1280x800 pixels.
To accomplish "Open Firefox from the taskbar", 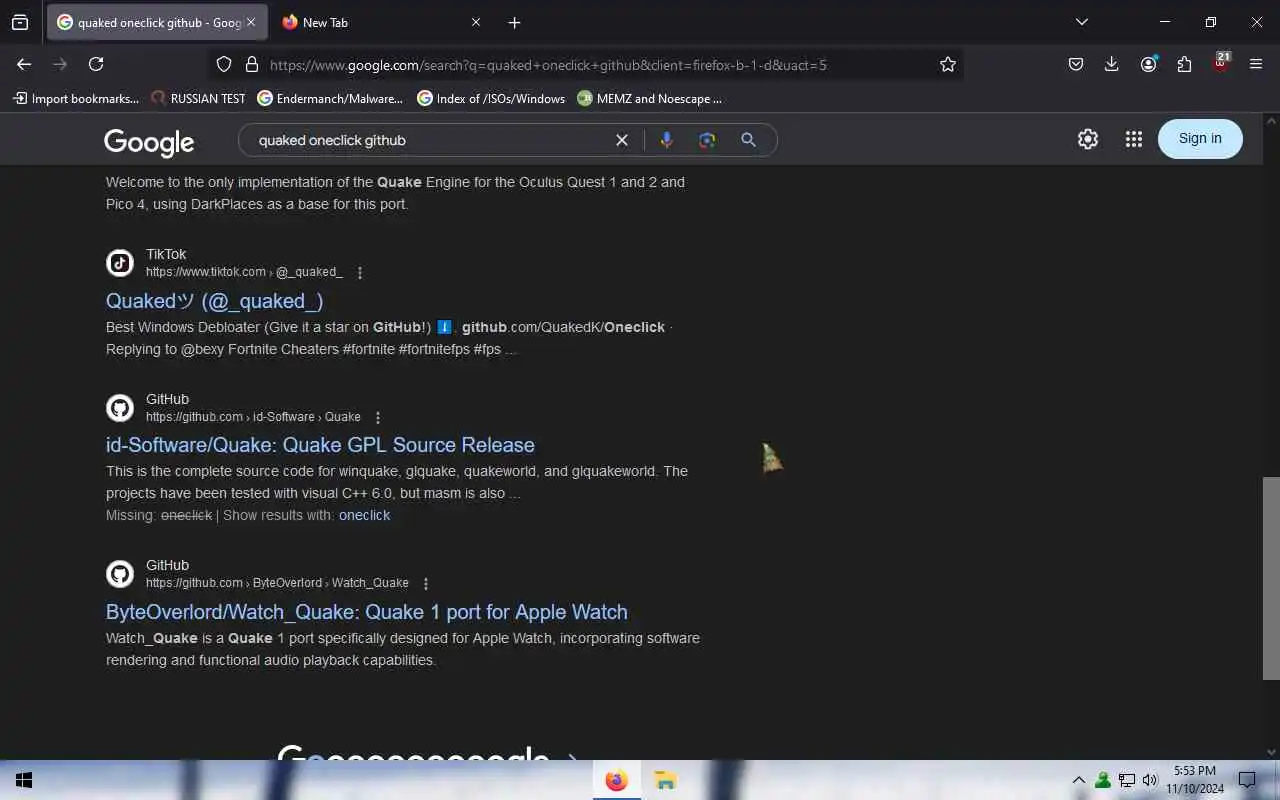I will [x=617, y=780].
